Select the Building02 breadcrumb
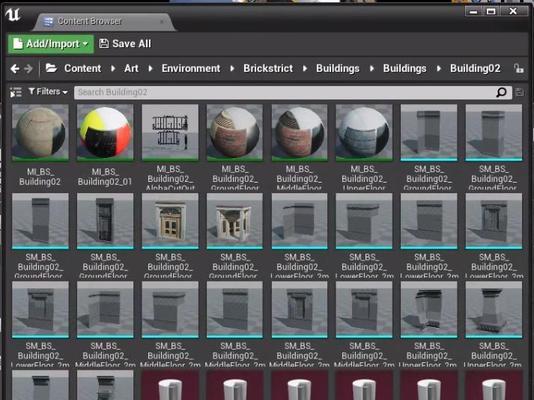Screen dimensions: 534x400 tap(475, 68)
